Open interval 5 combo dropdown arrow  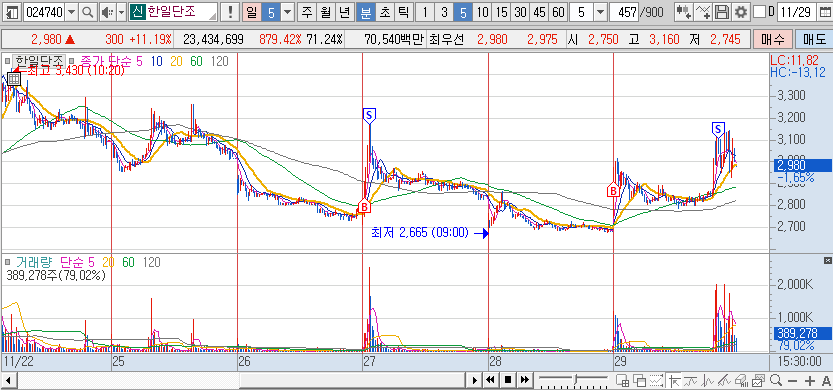[x=600, y=12]
